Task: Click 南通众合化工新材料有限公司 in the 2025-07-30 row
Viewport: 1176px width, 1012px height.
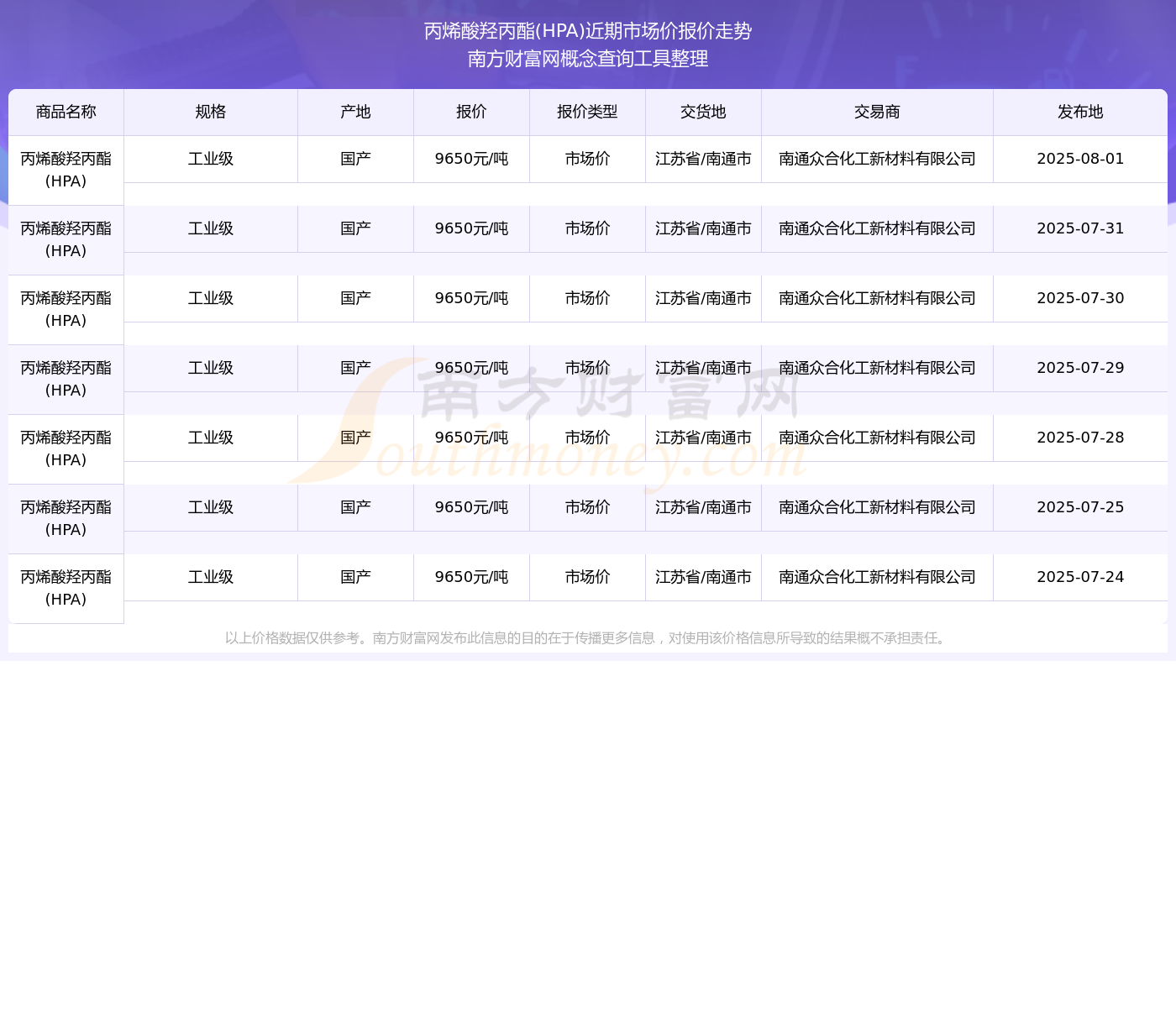Action: pyautogui.click(x=878, y=298)
